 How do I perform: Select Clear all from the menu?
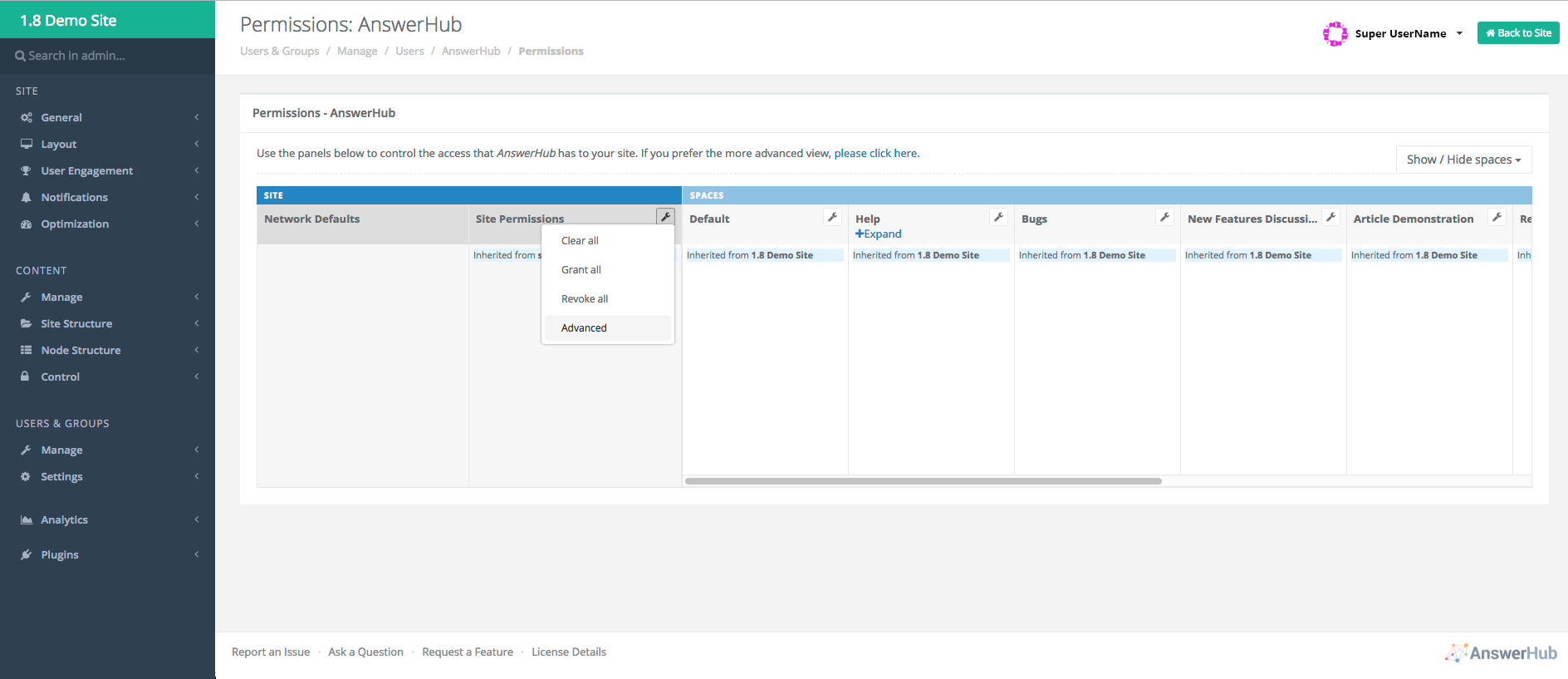[x=608, y=240]
